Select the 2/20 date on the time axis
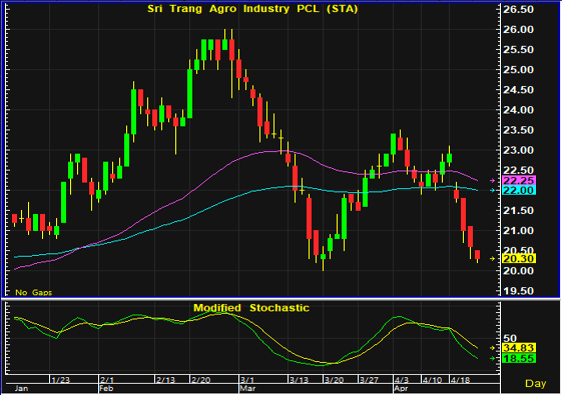The width and height of the screenshot is (562, 395). 201,380
